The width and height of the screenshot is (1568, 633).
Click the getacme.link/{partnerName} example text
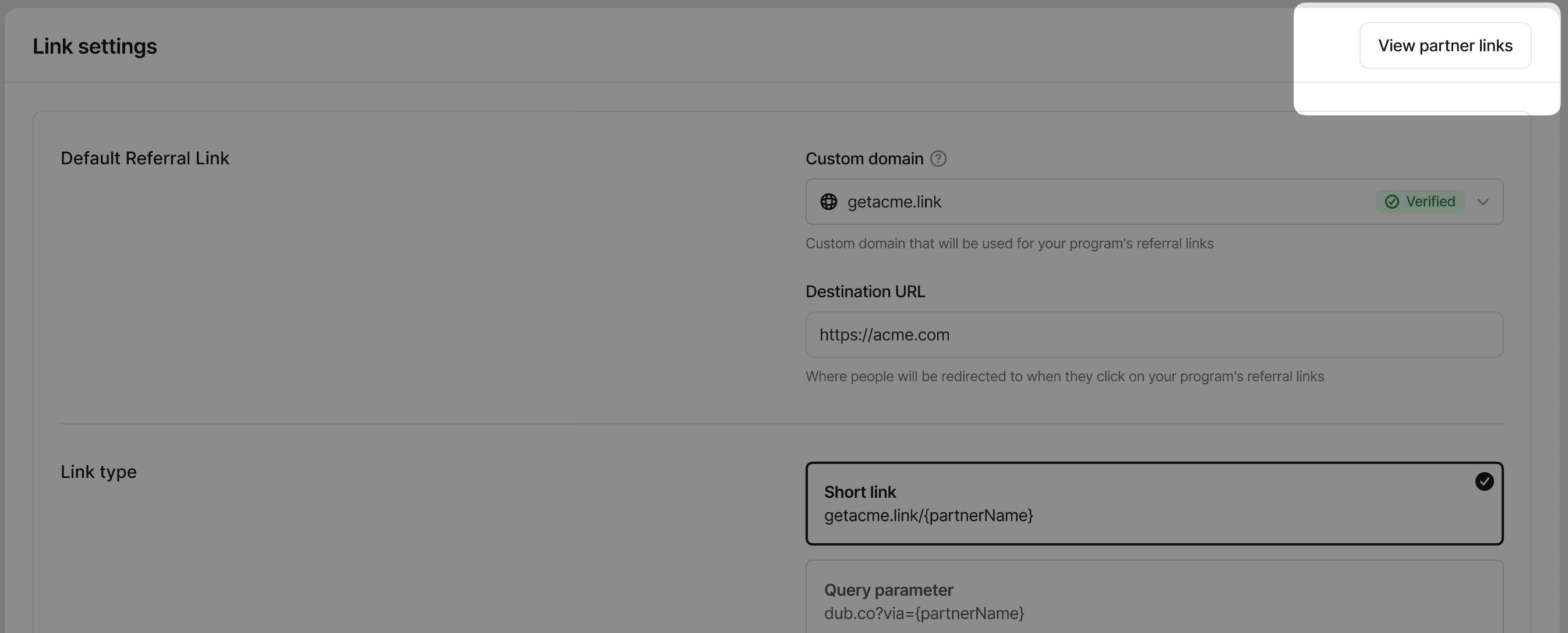[928, 515]
